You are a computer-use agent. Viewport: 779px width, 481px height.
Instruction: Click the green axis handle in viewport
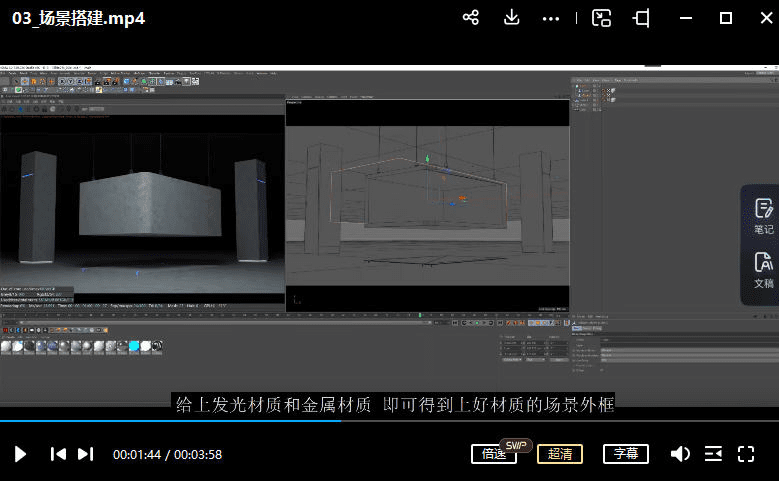[427, 159]
